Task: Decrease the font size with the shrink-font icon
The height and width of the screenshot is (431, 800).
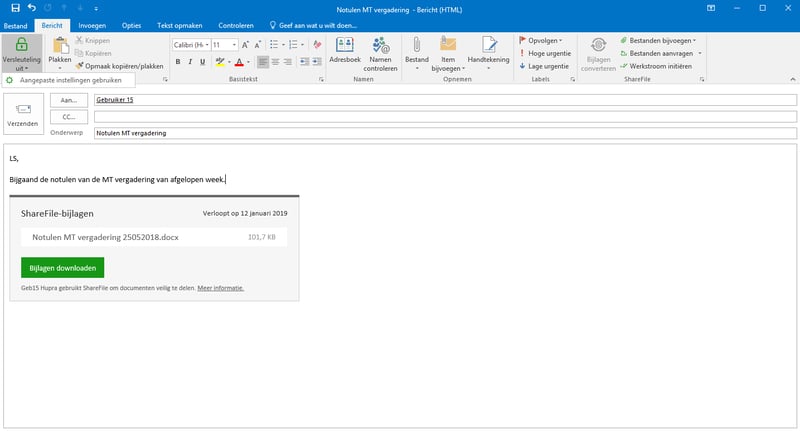Action: [258, 45]
